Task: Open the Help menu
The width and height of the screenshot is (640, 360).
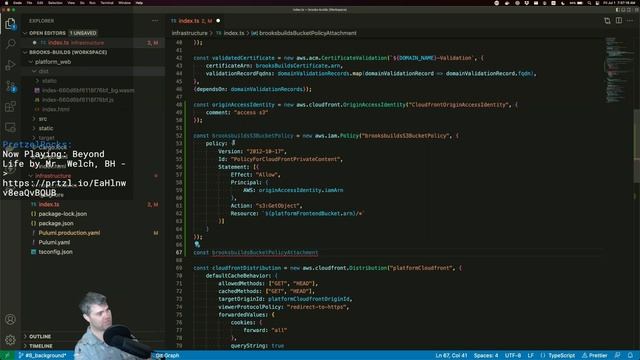Action: pyautogui.click(x=139, y=3)
